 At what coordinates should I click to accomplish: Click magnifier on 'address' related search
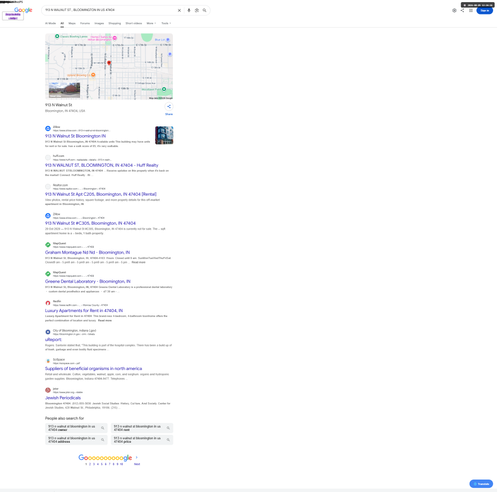(103, 440)
